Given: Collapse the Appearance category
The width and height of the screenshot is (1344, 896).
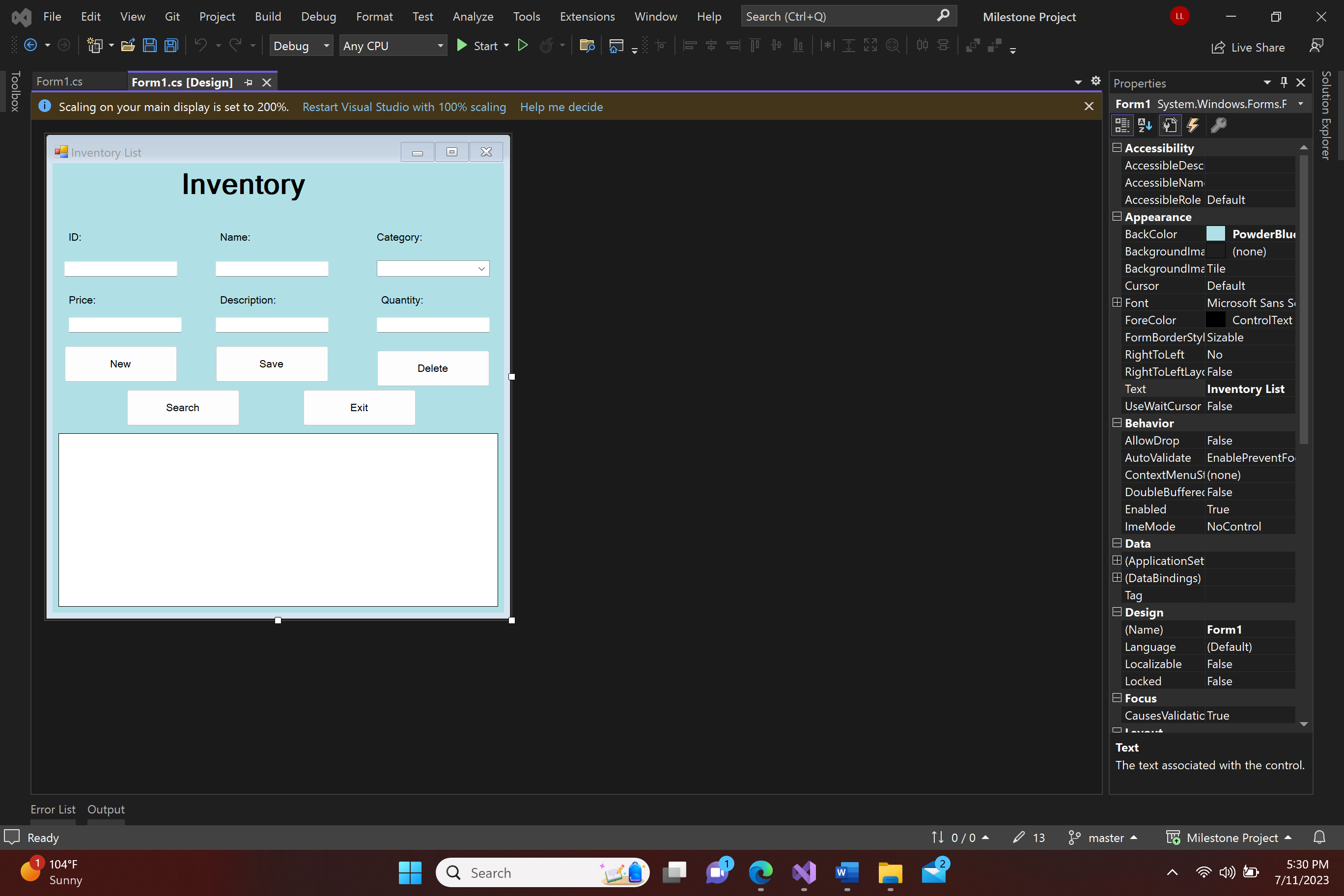Looking at the screenshot, I should 1117,217.
